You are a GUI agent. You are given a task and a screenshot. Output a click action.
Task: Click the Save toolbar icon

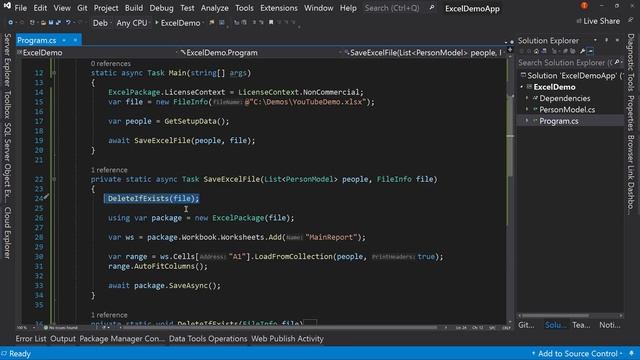(51, 23)
